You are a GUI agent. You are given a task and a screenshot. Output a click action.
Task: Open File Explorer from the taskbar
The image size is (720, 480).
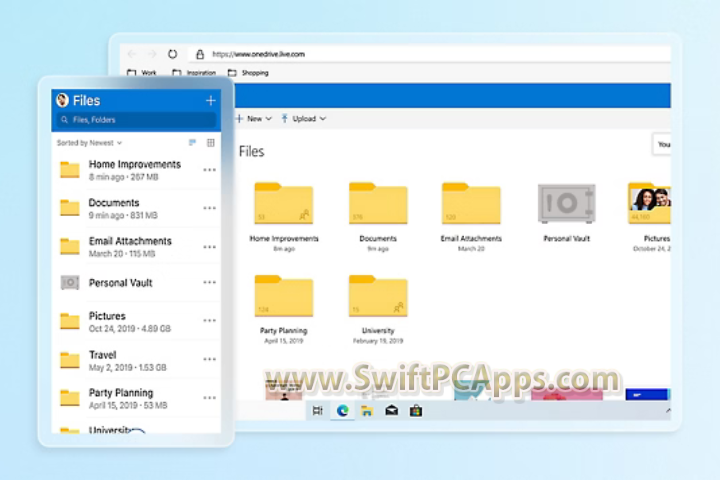point(366,411)
